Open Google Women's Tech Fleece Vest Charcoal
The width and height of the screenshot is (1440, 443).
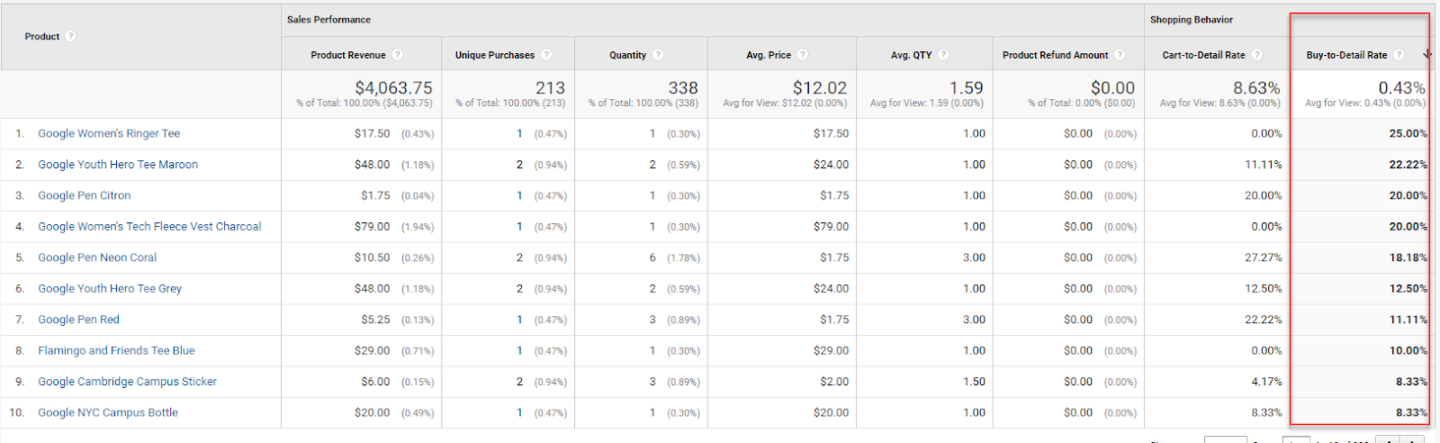tap(149, 227)
